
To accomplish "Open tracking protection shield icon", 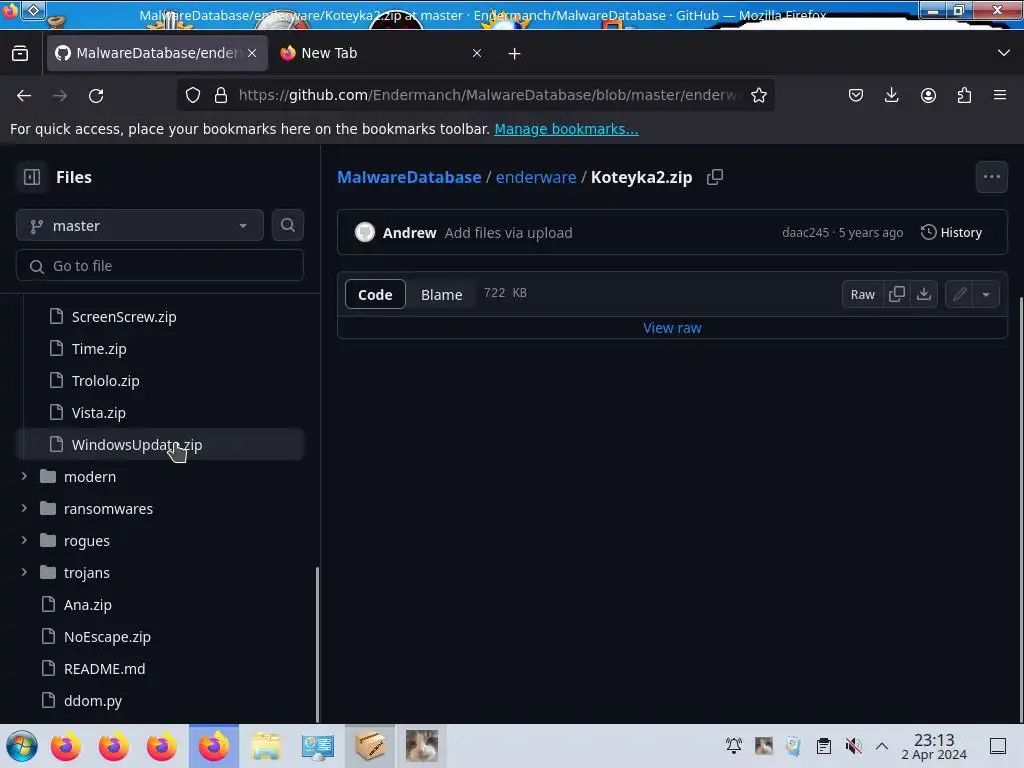I will pos(193,95).
